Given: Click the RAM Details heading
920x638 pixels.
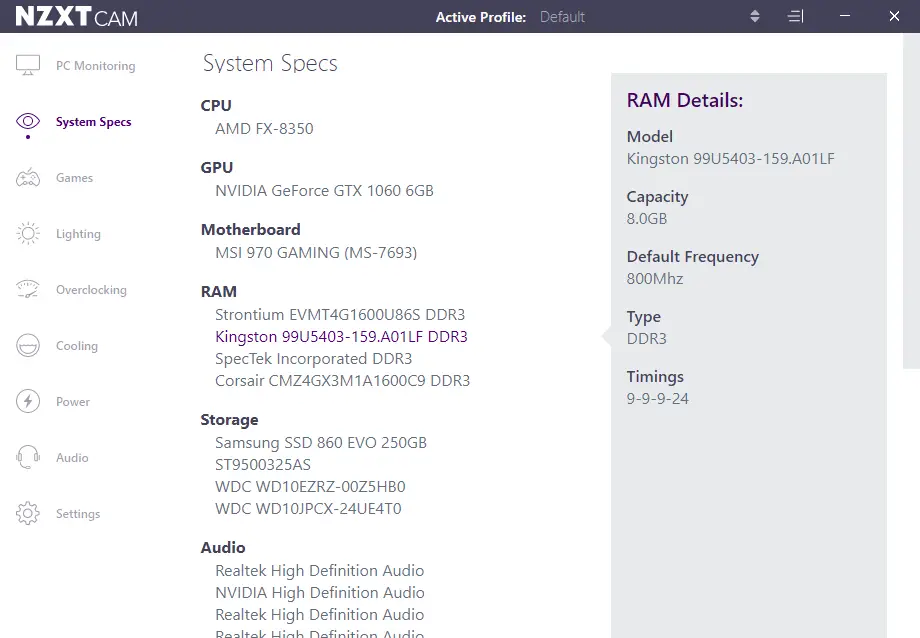Looking at the screenshot, I should point(685,100).
